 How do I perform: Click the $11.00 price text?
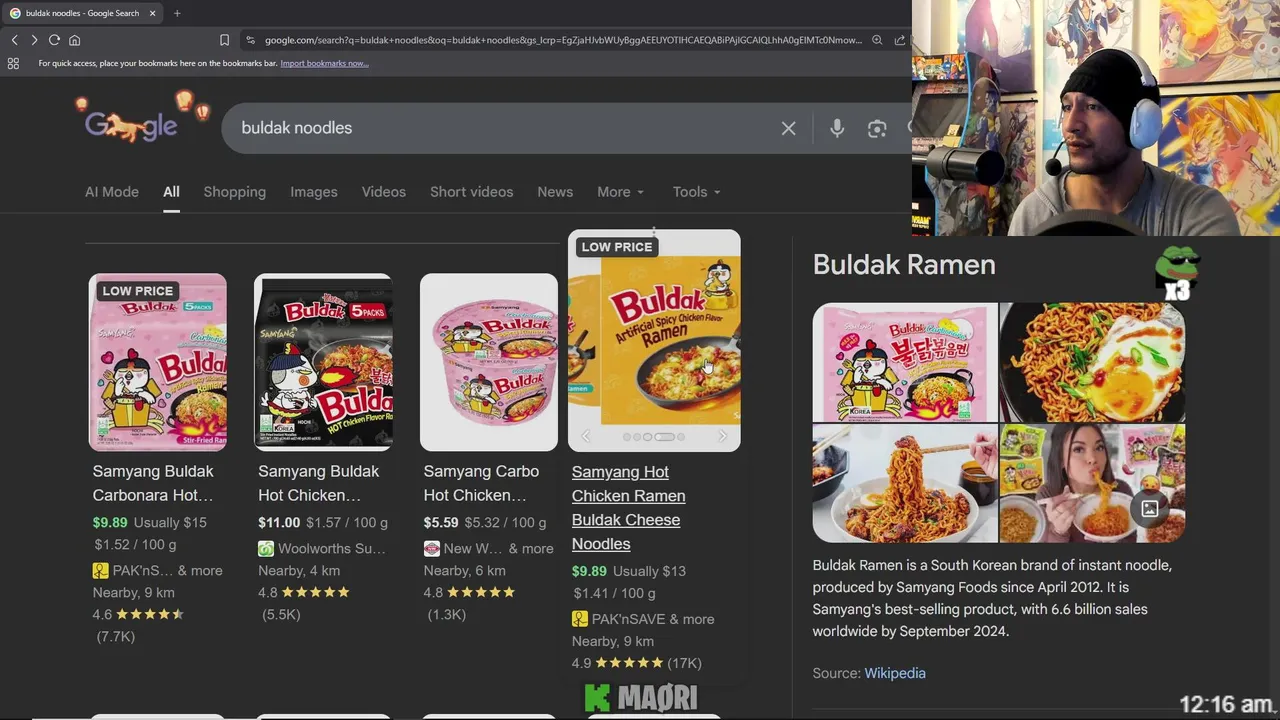[279, 522]
